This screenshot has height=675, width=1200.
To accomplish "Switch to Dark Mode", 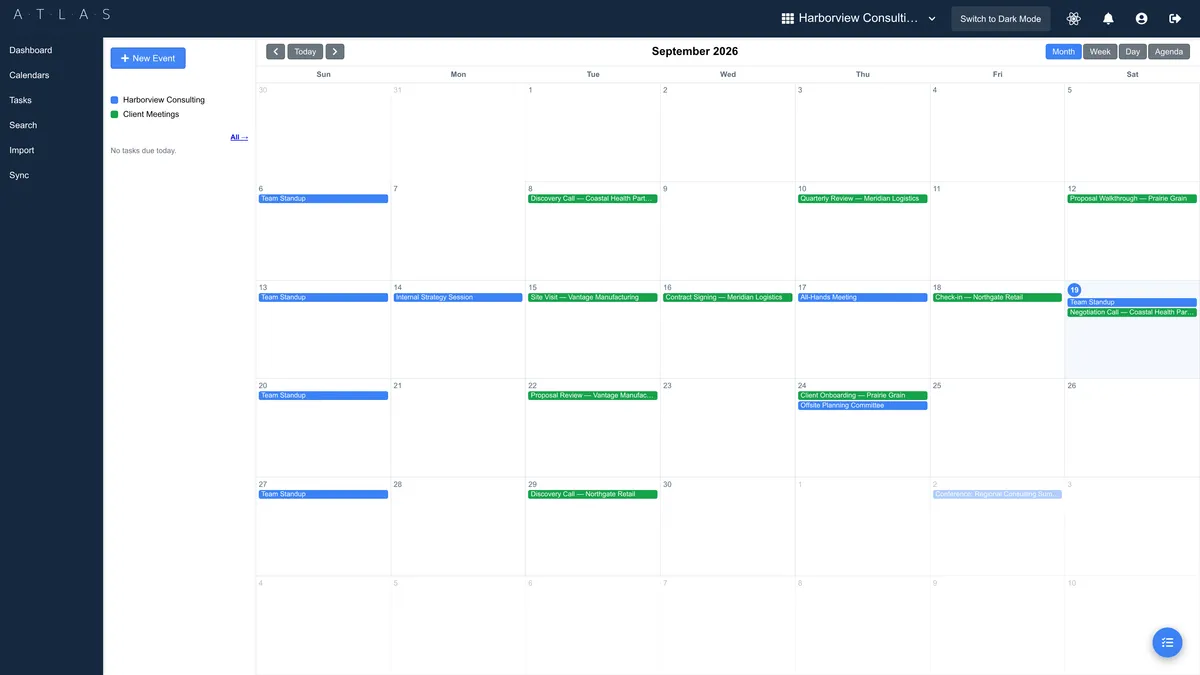I will pos(1000,19).
